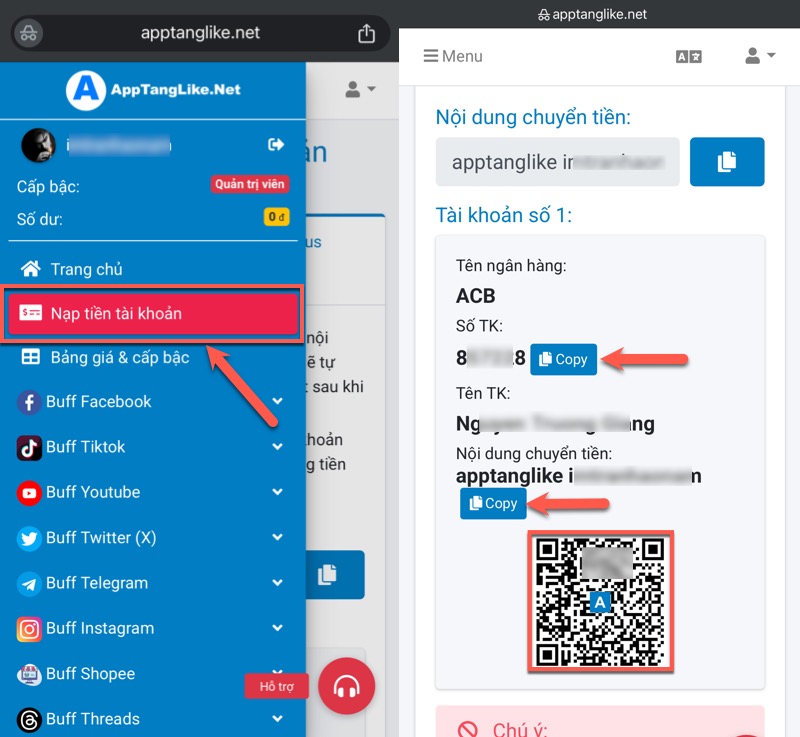Open the hamburger Menu button
This screenshot has height=737, width=800.
click(x=453, y=56)
